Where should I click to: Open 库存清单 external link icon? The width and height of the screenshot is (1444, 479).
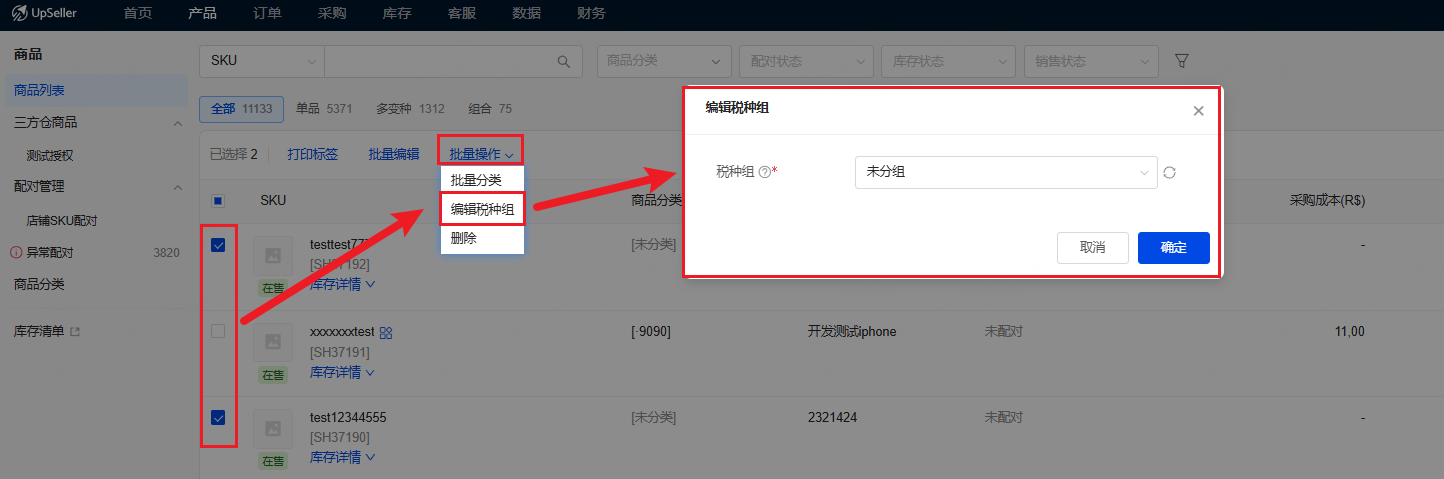pyautogui.click(x=74, y=331)
